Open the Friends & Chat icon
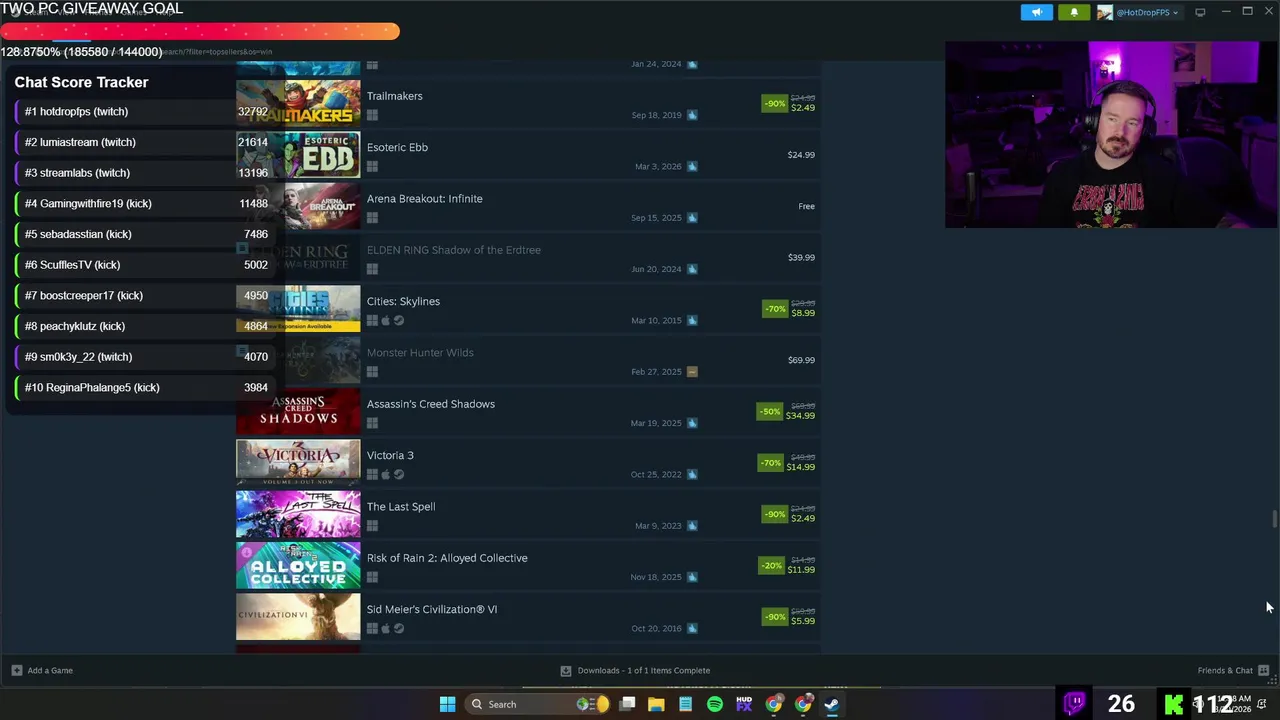The height and width of the screenshot is (720, 1280). (1264, 670)
